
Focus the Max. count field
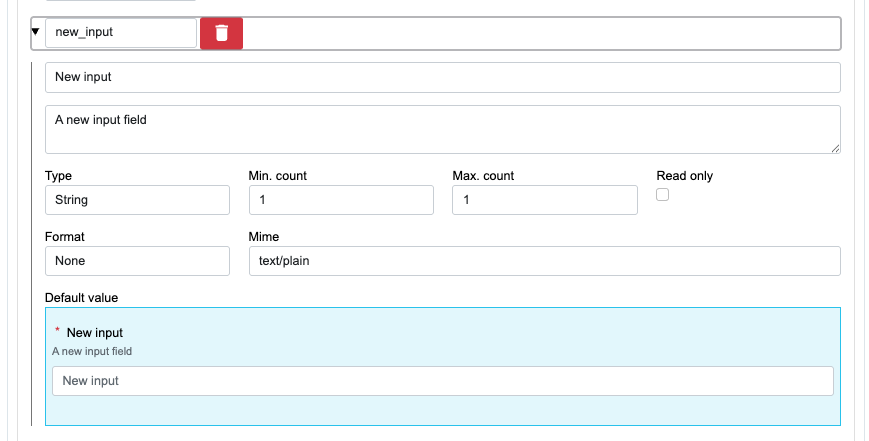click(x=545, y=200)
